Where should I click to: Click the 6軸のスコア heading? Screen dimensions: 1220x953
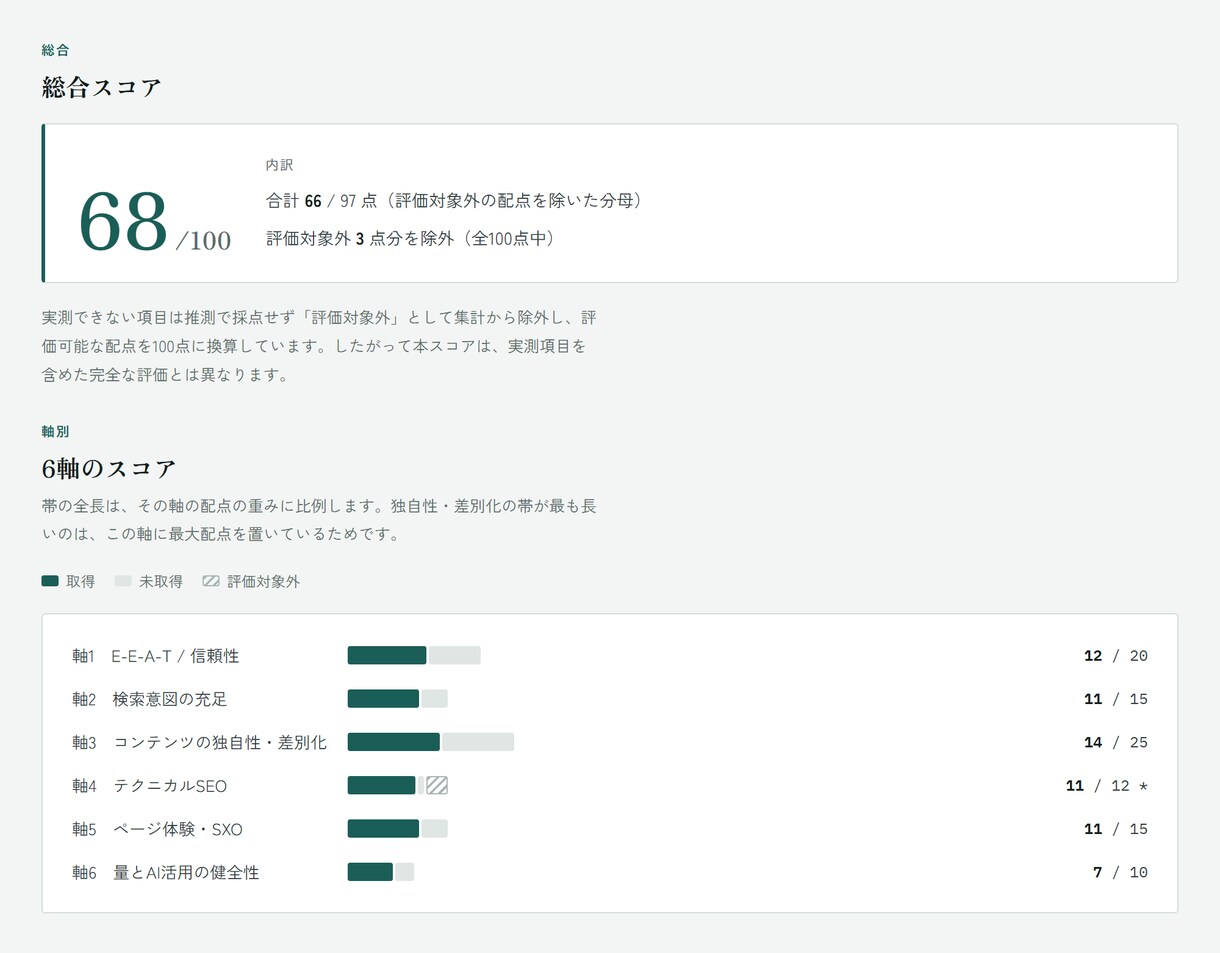(109, 468)
